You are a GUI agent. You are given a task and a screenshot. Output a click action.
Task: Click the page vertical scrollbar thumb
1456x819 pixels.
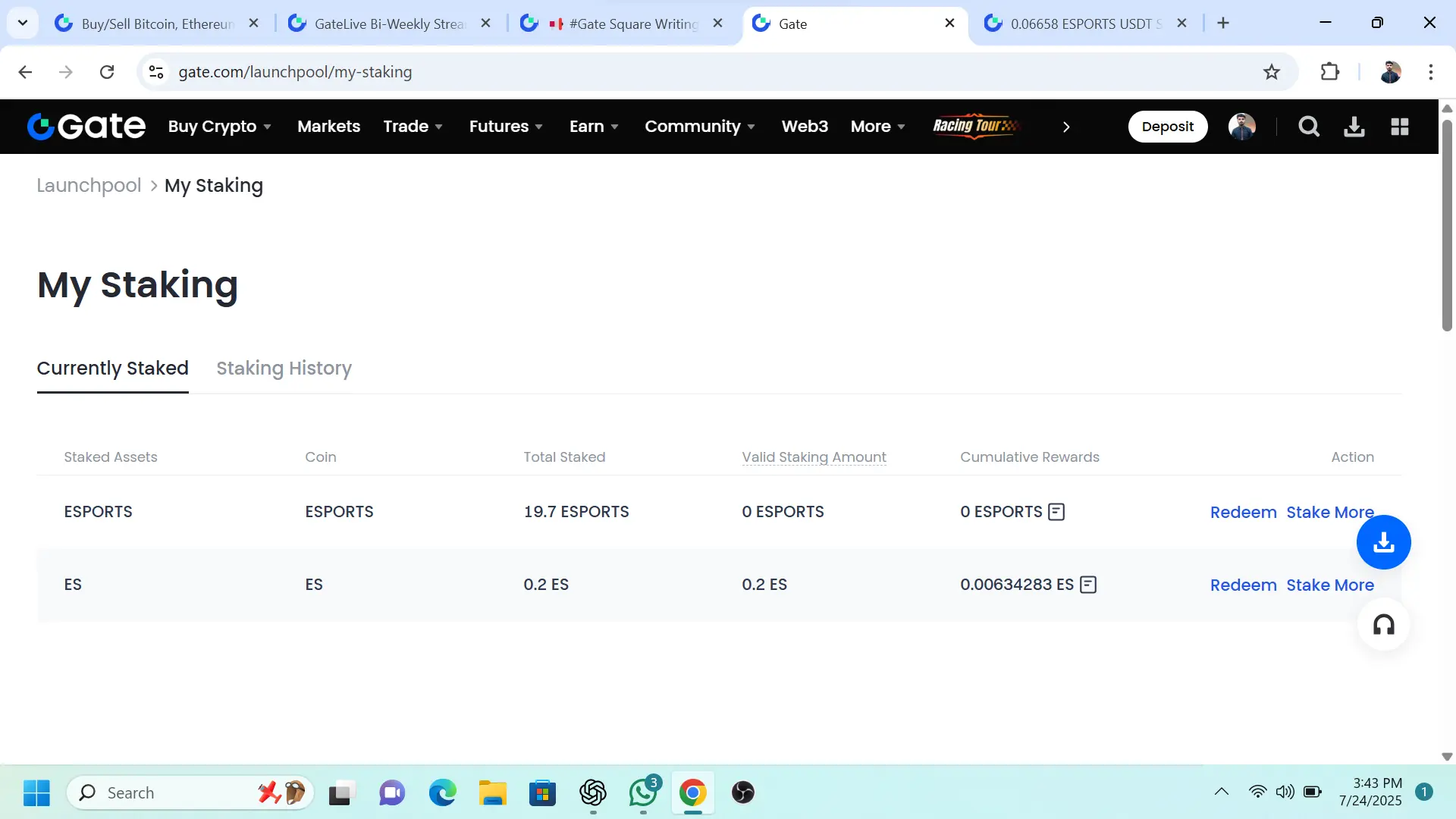[x=1447, y=226]
